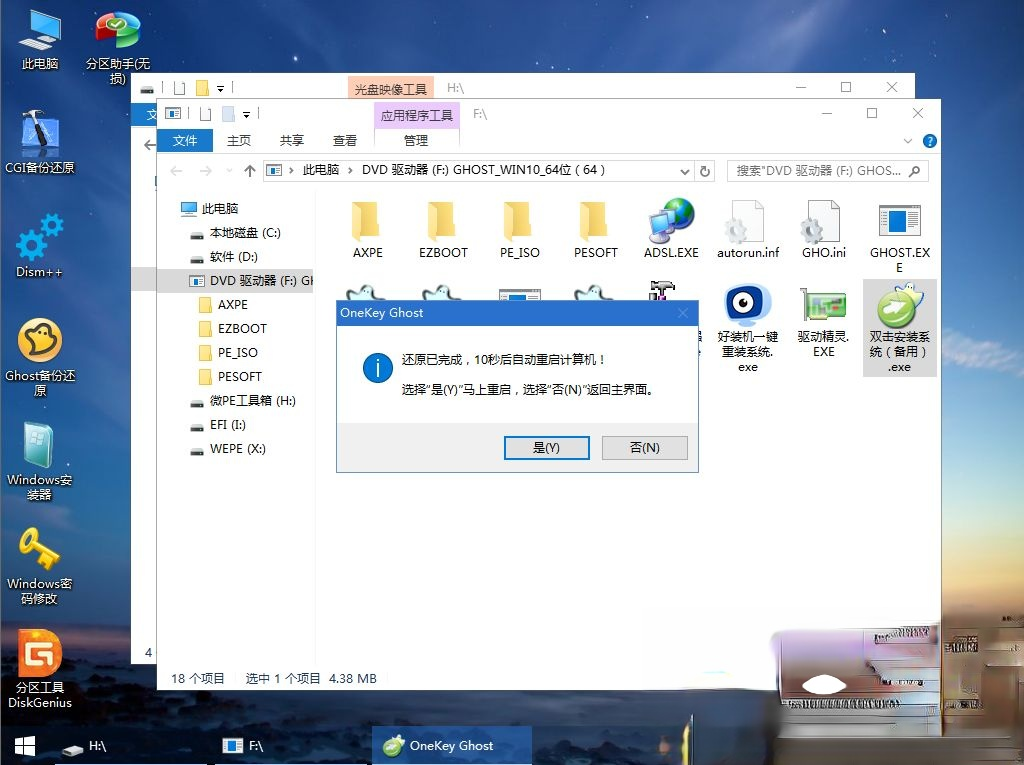Click back arrow in H:\ window
The width and height of the screenshot is (1024, 765).
pos(150,144)
